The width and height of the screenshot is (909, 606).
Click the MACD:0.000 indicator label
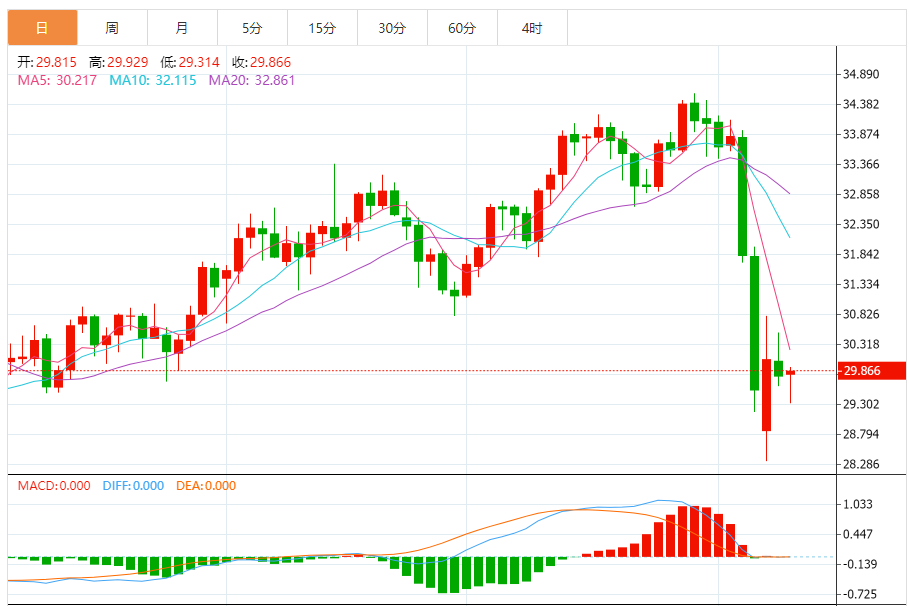tap(54, 486)
